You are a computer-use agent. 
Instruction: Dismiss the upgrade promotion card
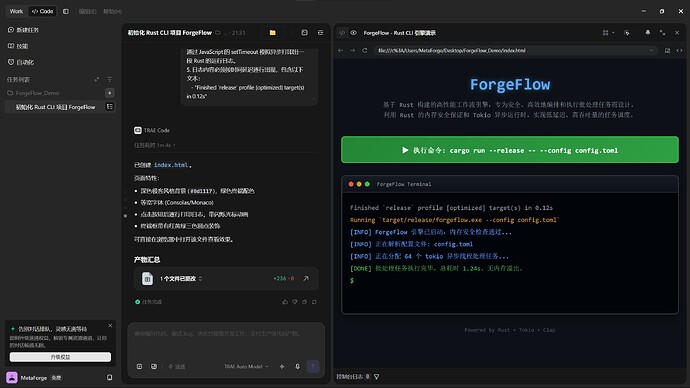tap(110, 326)
